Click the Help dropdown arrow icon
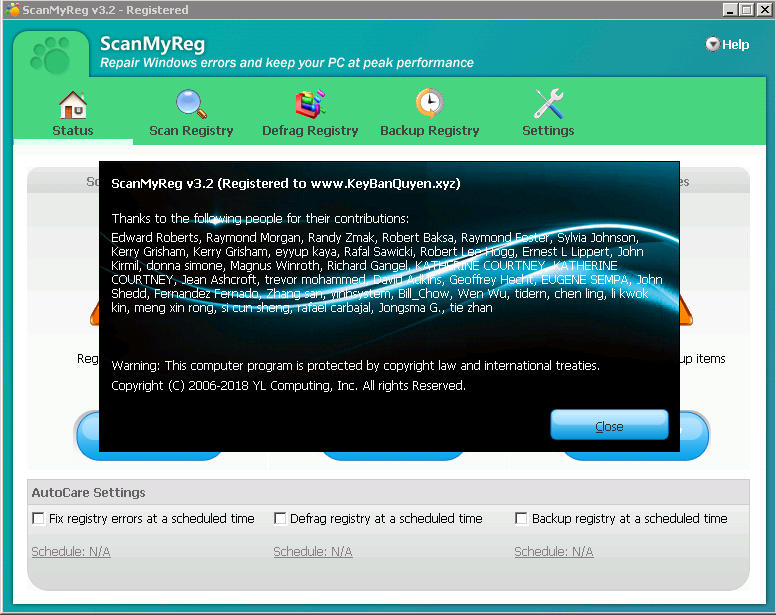Screen dimensions: 776x615 (x=712, y=44)
